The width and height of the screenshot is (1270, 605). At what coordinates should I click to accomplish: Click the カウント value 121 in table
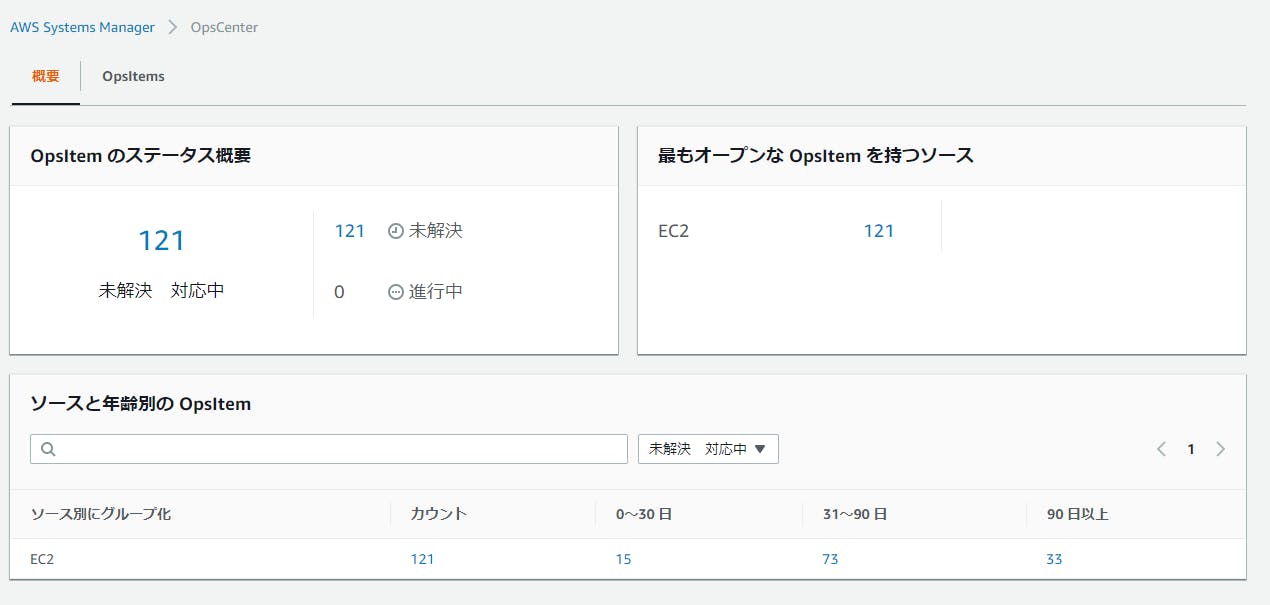point(422,559)
